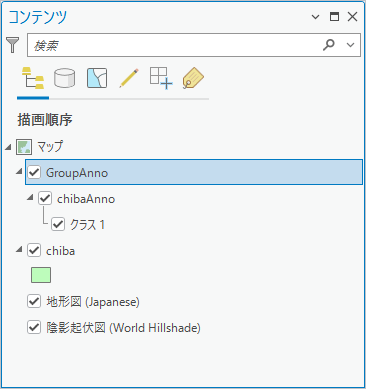The width and height of the screenshot is (366, 389).
Task: Uncheck the chibaAnno layer checkbox
Action: tap(45, 198)
